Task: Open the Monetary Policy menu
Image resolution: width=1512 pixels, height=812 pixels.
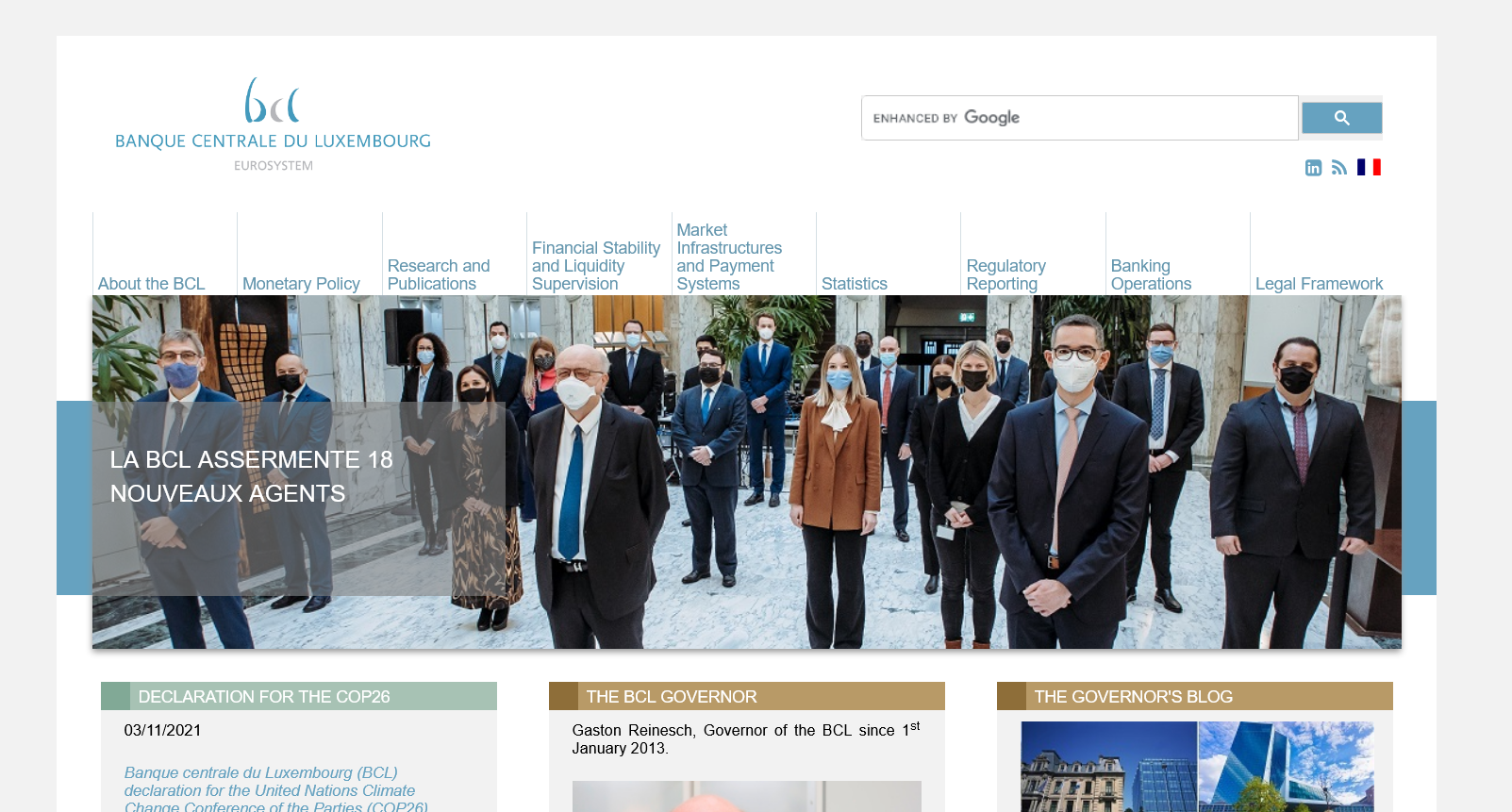Action: [x=301, y=284]
